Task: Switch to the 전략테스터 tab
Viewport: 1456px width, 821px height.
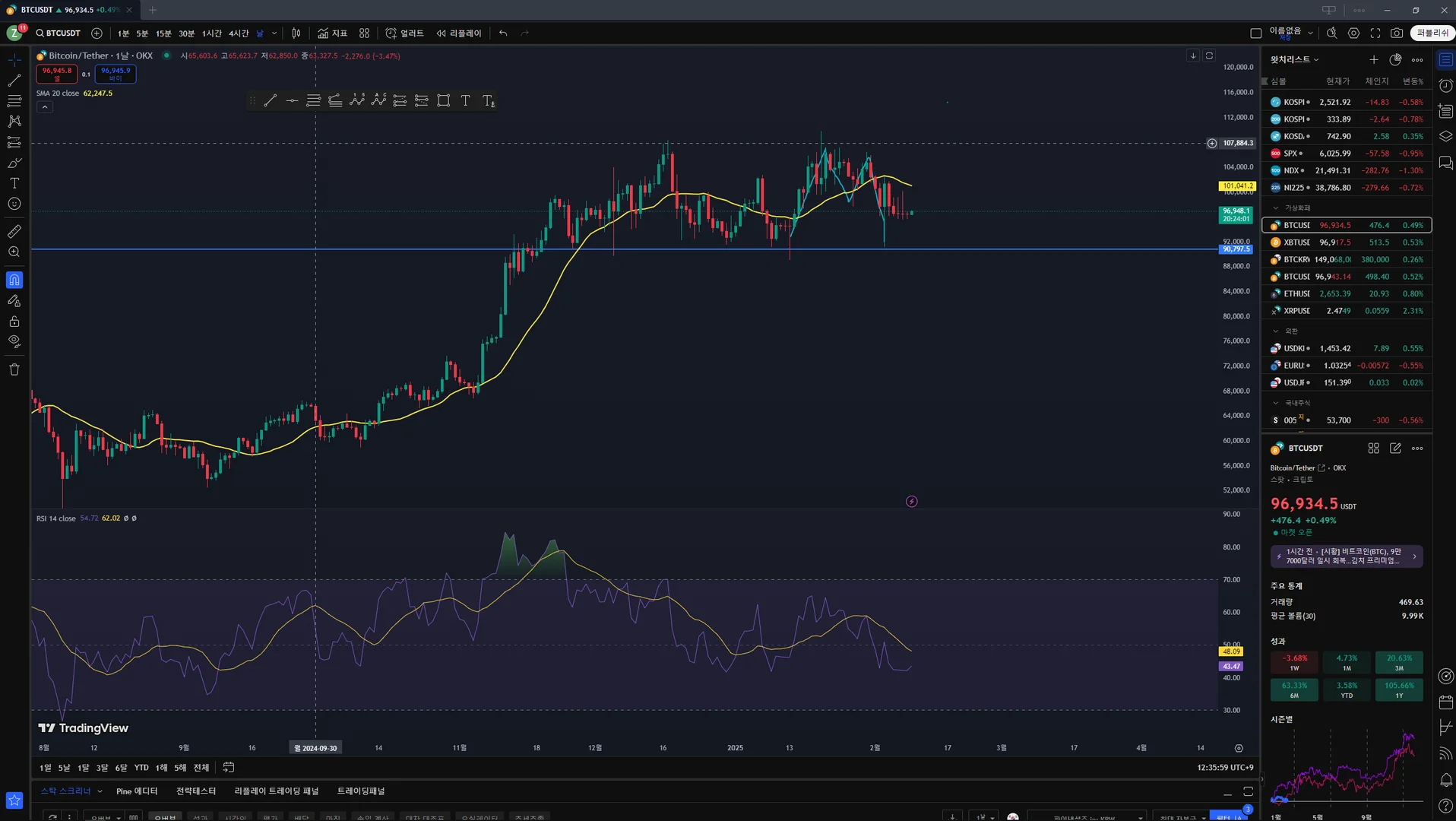Action: [196, 791]
